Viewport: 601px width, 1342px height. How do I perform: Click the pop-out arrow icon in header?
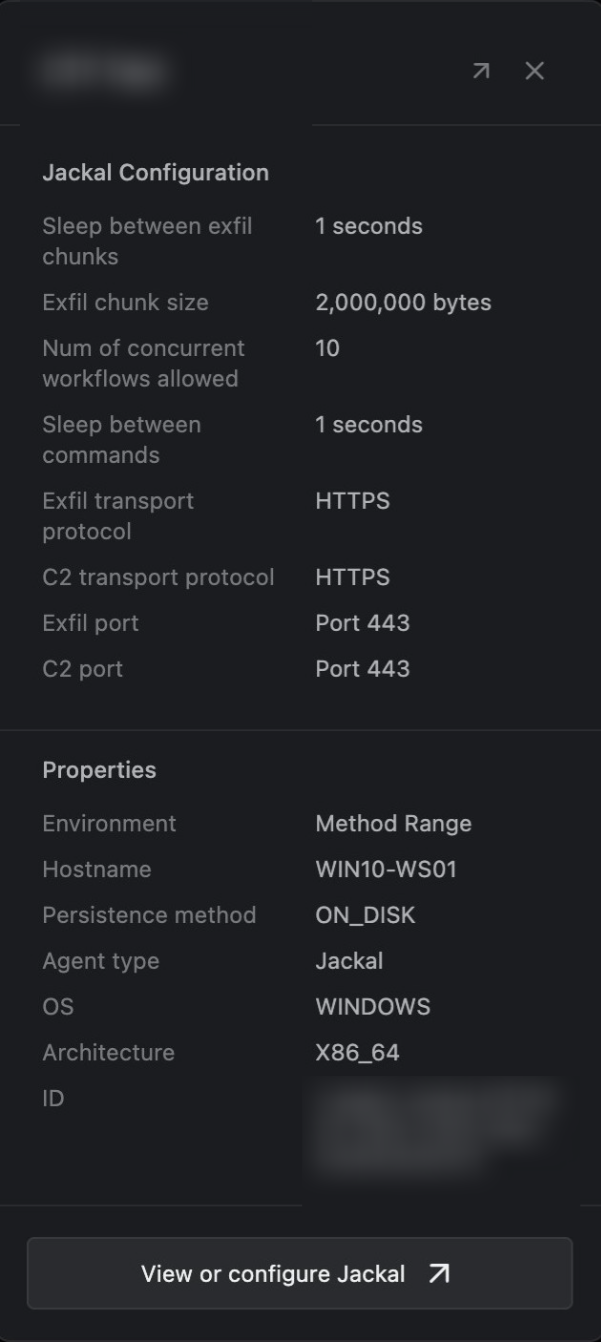click(x=481, y=71)
